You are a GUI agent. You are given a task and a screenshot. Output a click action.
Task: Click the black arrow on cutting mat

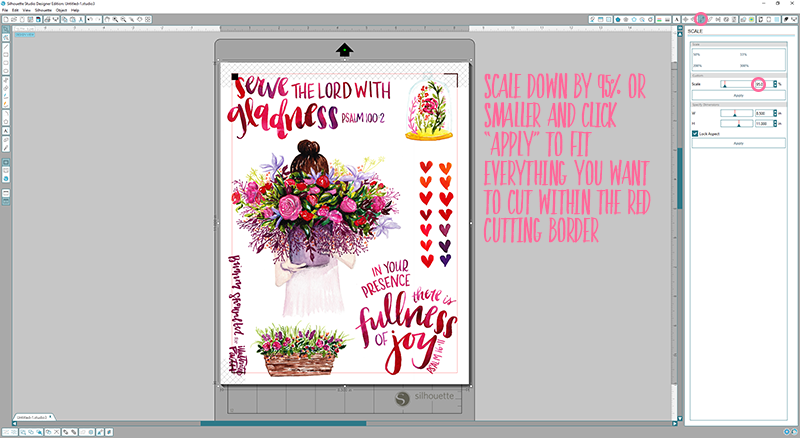(345, 50)
